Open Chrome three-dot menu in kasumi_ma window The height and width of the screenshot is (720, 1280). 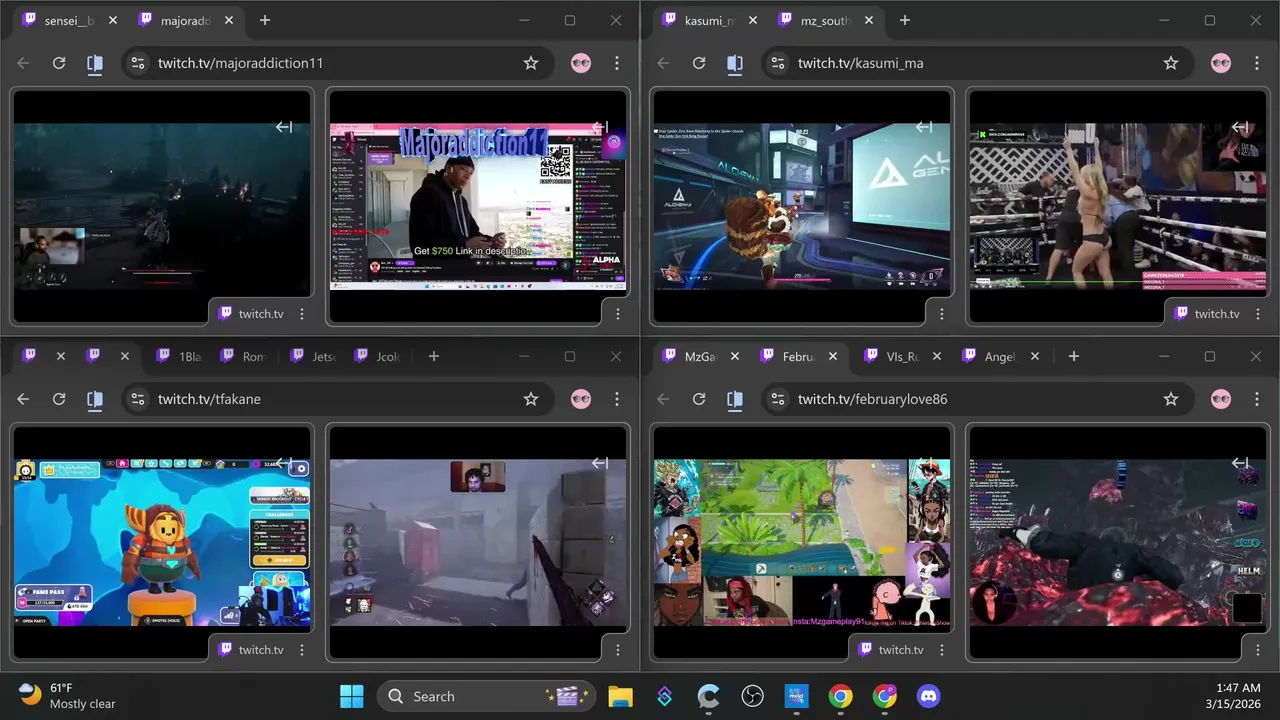[1257, 63]
